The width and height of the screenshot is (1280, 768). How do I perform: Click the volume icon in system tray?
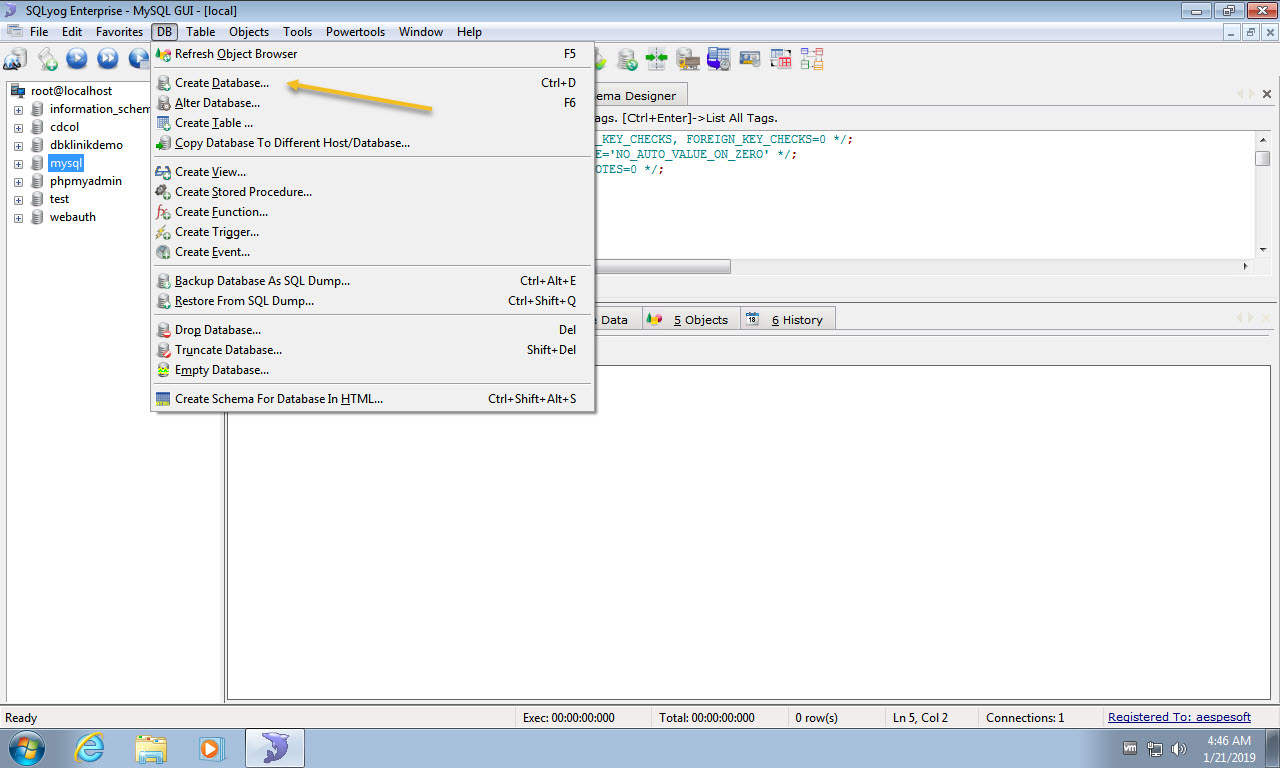pos(1178,748)
